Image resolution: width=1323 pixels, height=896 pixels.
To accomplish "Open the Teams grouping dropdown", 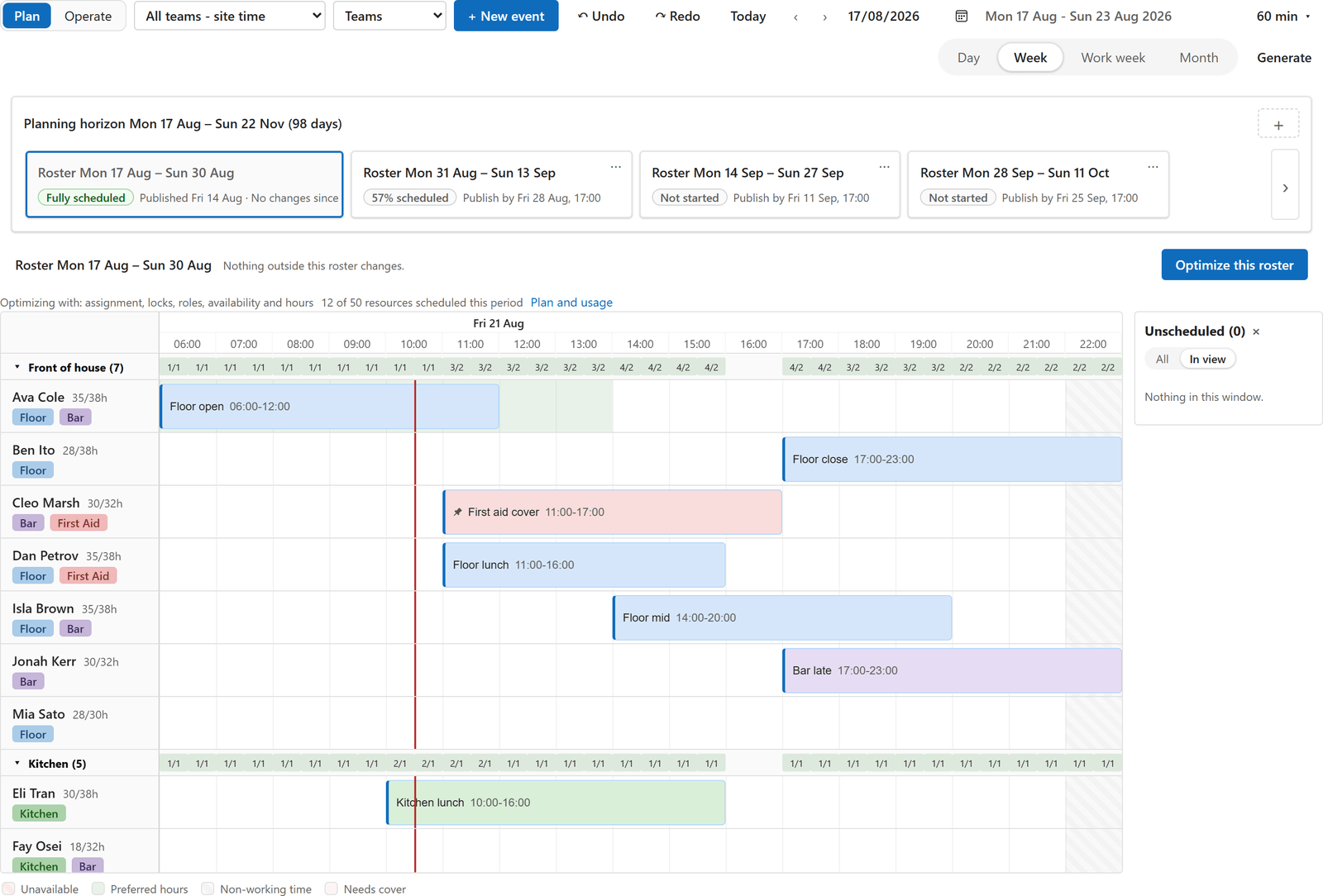I will pos(389,16).
